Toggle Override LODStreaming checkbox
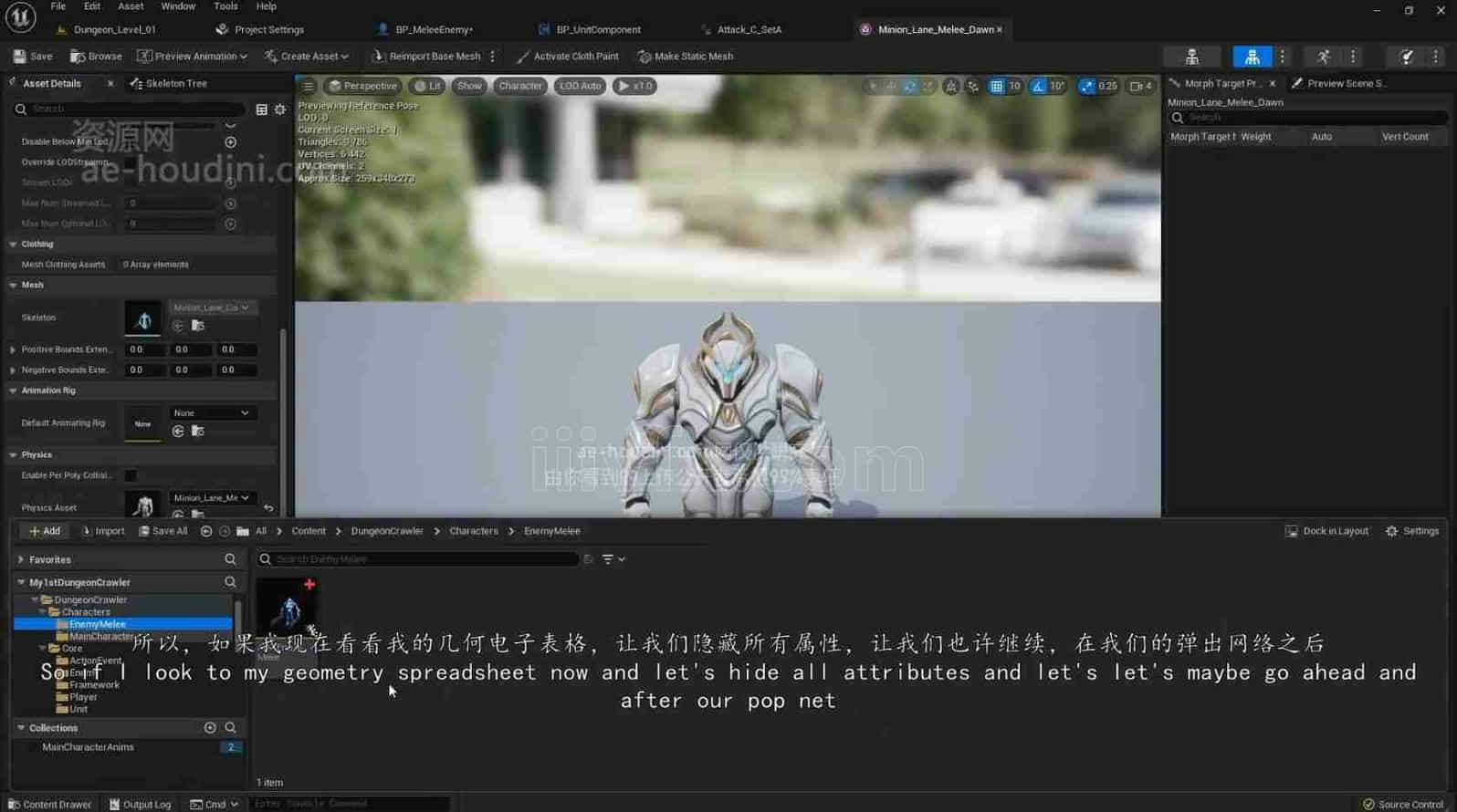 click(131, 162)
